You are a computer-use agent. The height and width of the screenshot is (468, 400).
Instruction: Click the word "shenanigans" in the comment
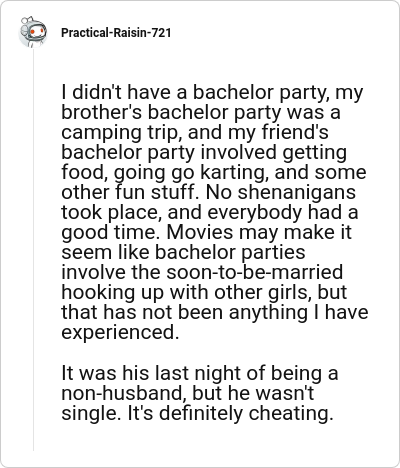tap(297, 192)
